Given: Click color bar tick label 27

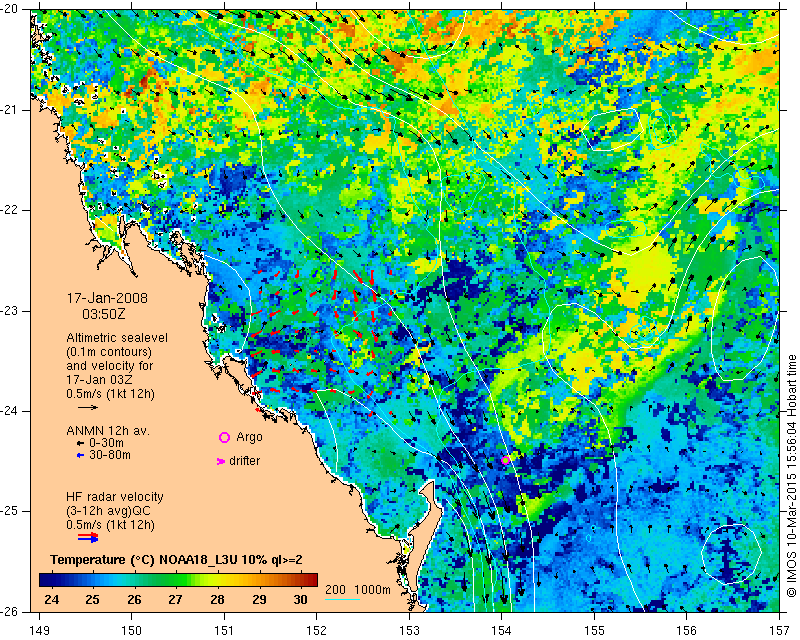Looking at the screenshot, I should point(176,599).
